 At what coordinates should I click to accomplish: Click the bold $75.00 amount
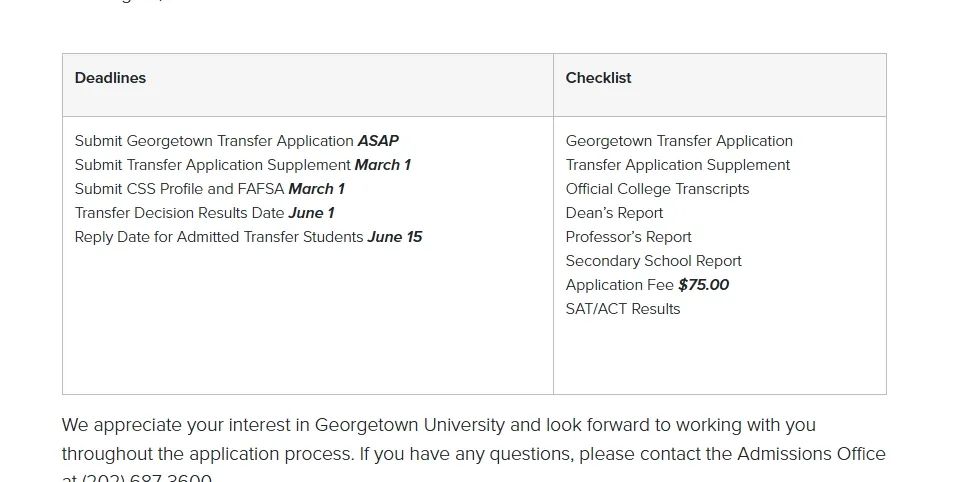coord(703,284)
